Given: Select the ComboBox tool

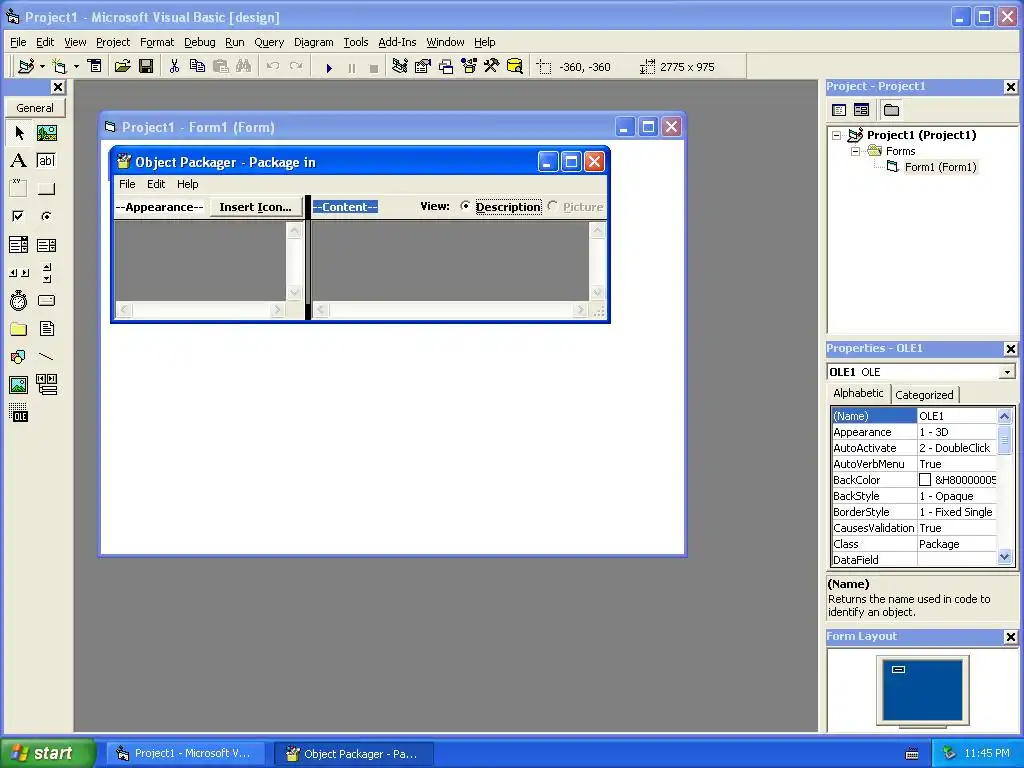Looking at the screenshot, I should pos(19,245).
